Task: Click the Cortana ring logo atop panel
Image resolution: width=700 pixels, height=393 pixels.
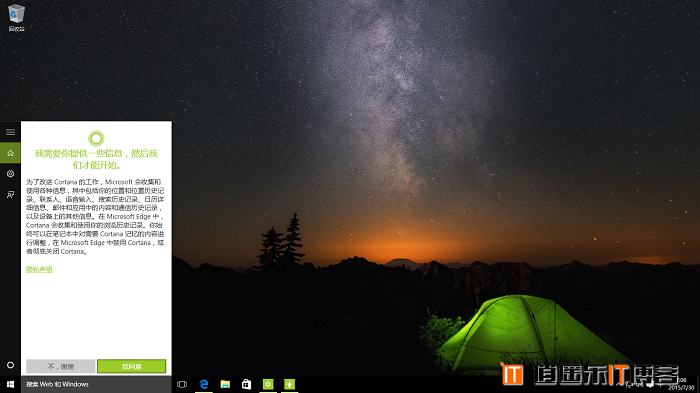Action: pos(96,138)
